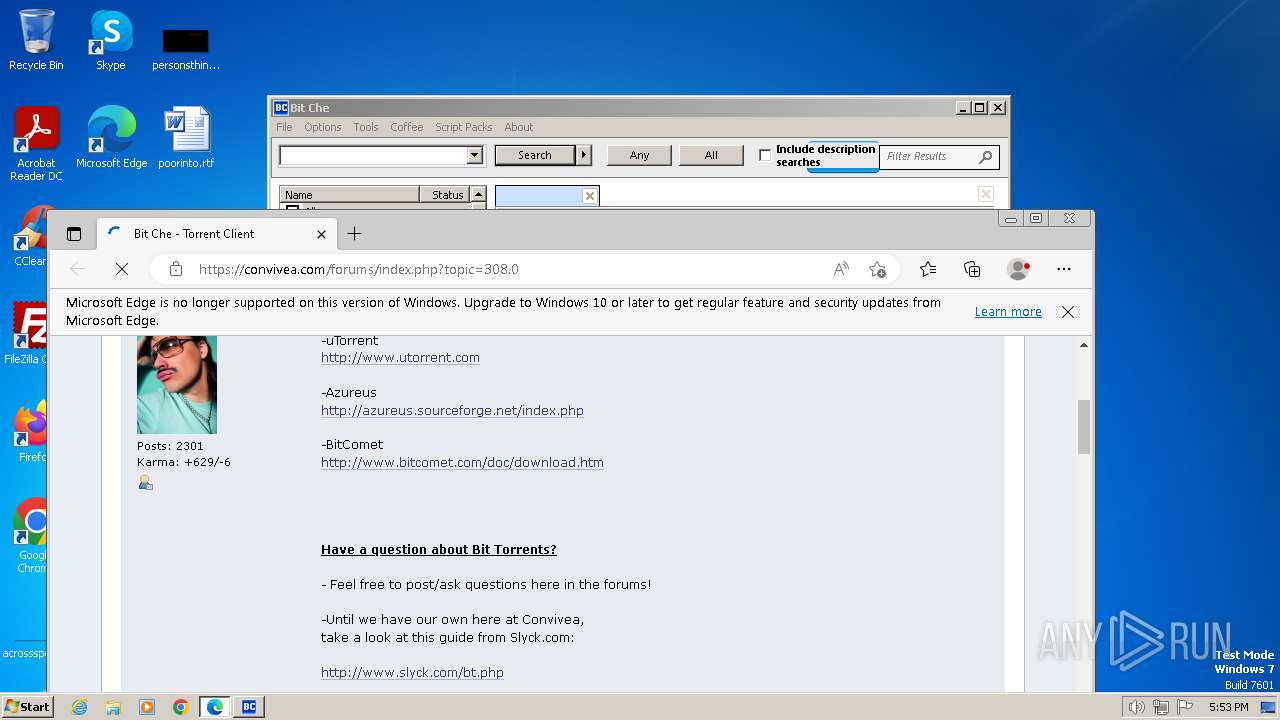Click the Status column header in Bit Che

click(447, 195)
